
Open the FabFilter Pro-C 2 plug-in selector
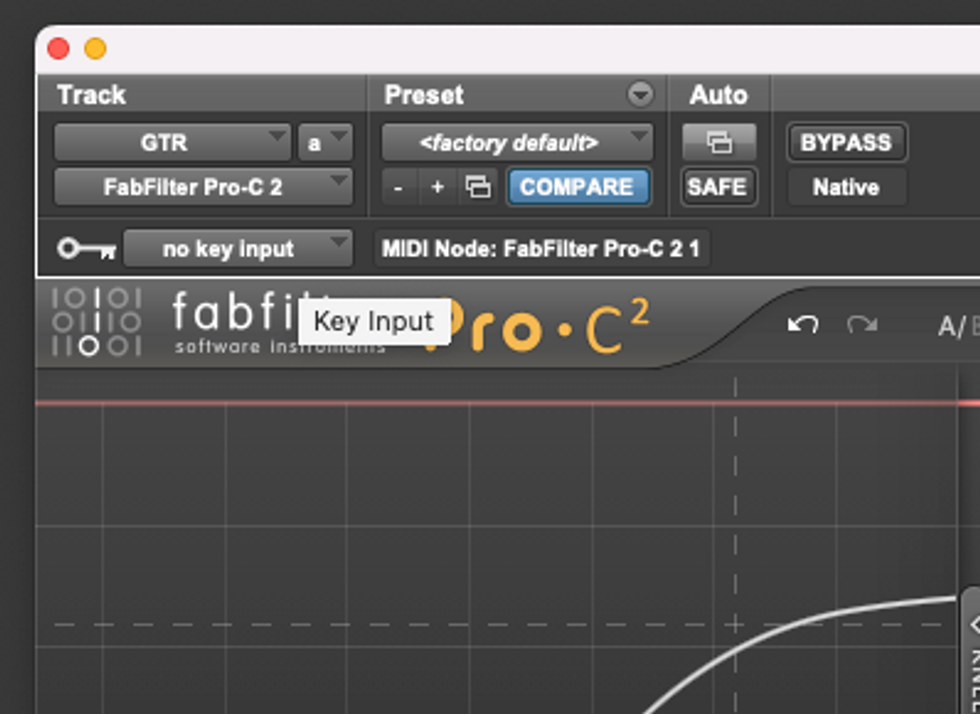(x=203, y=187)
